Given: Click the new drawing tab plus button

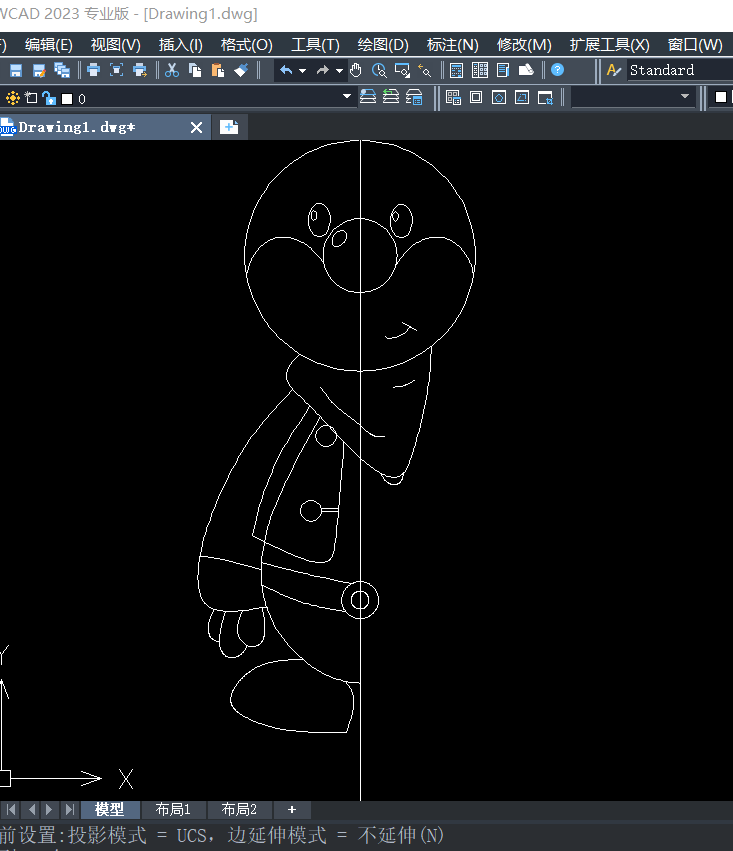Looking at the screenshot, I should (x=229, y=127).
